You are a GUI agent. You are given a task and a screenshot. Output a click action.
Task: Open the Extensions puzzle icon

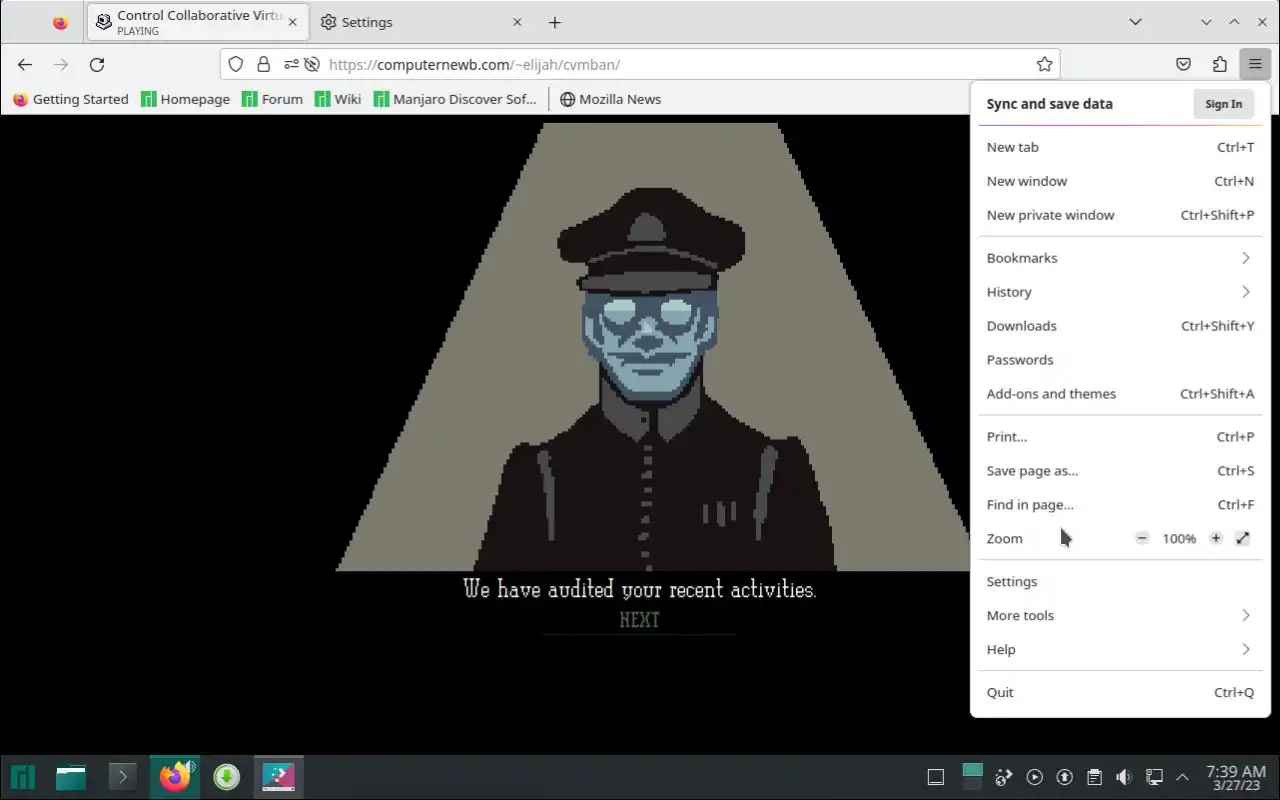[x=1219, y=64]
